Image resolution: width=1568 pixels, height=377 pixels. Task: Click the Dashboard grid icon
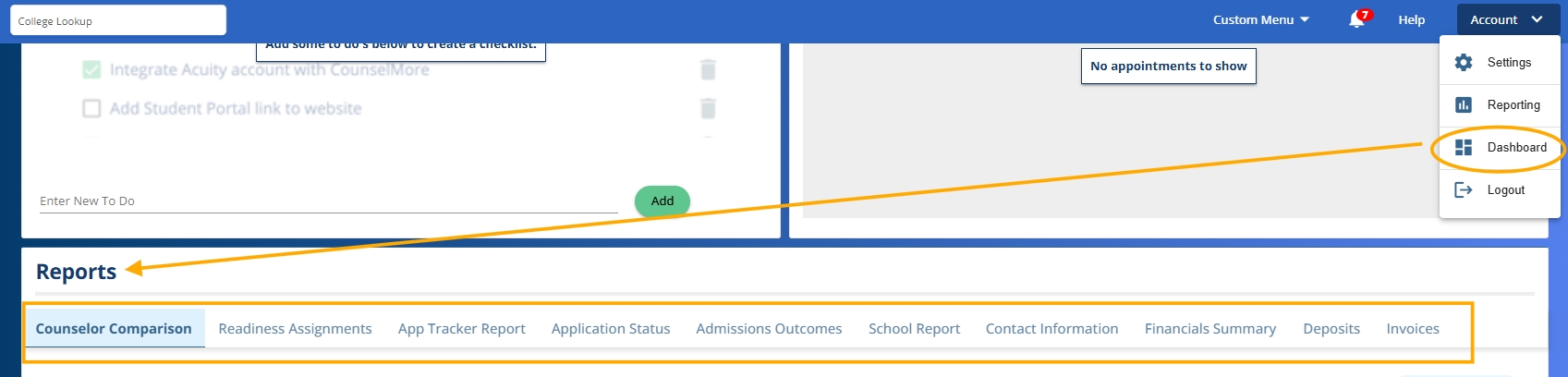1464,148
